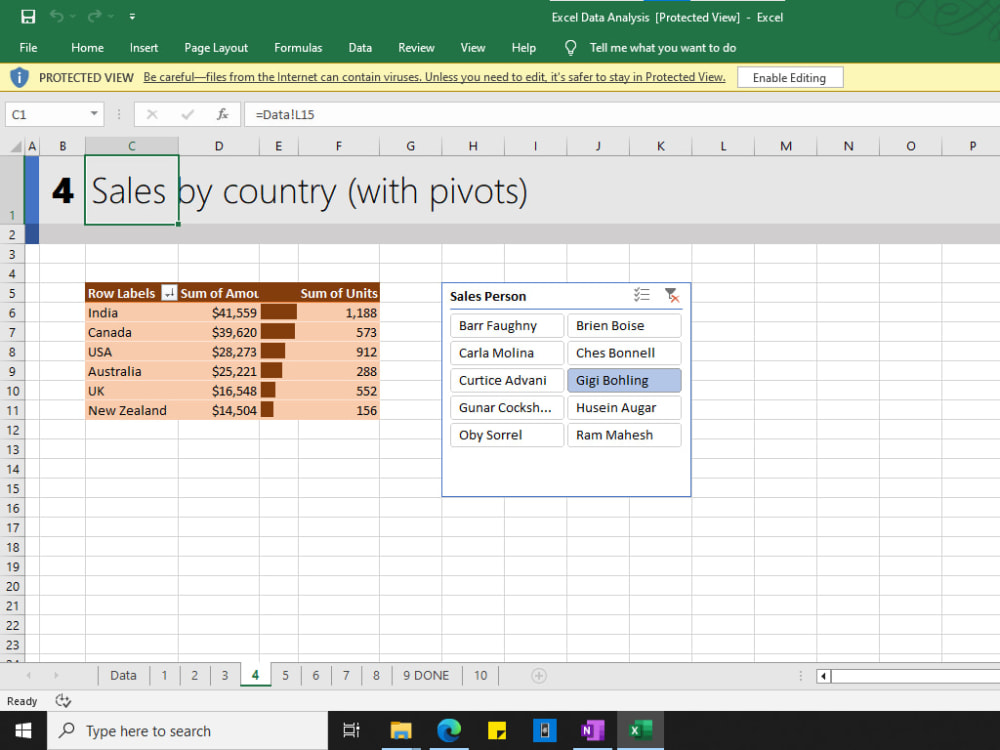Image resolution: width=1000 pixels, height=750 pixels.
Task: Open Excel from the Windows taskbar
Action: tap(641, 730)
